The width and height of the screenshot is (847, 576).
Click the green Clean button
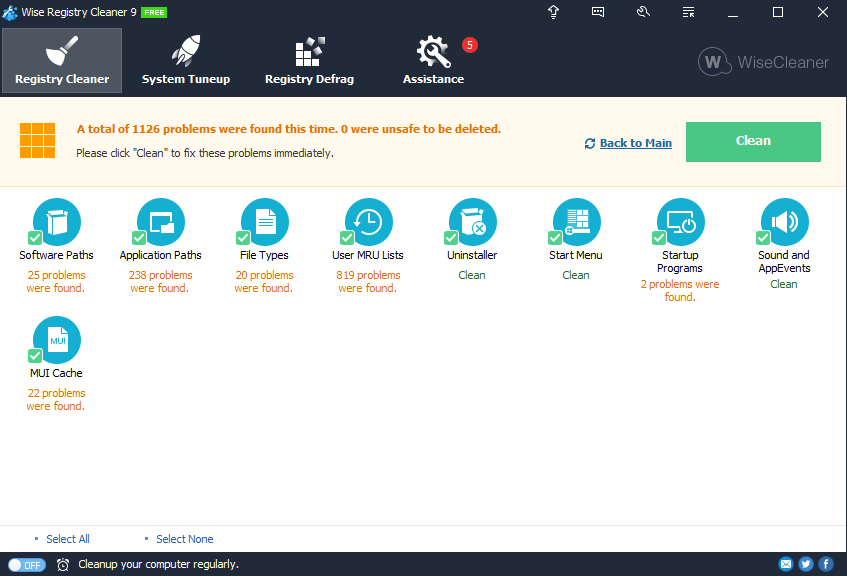pos(753,142)
